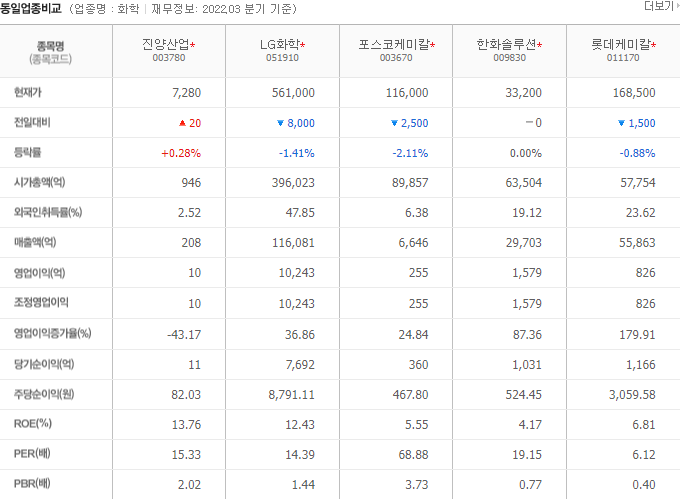This screenshot has height=500, width=680.
Task: Click the blue down arrow beside 2,500
Action: 394,123
